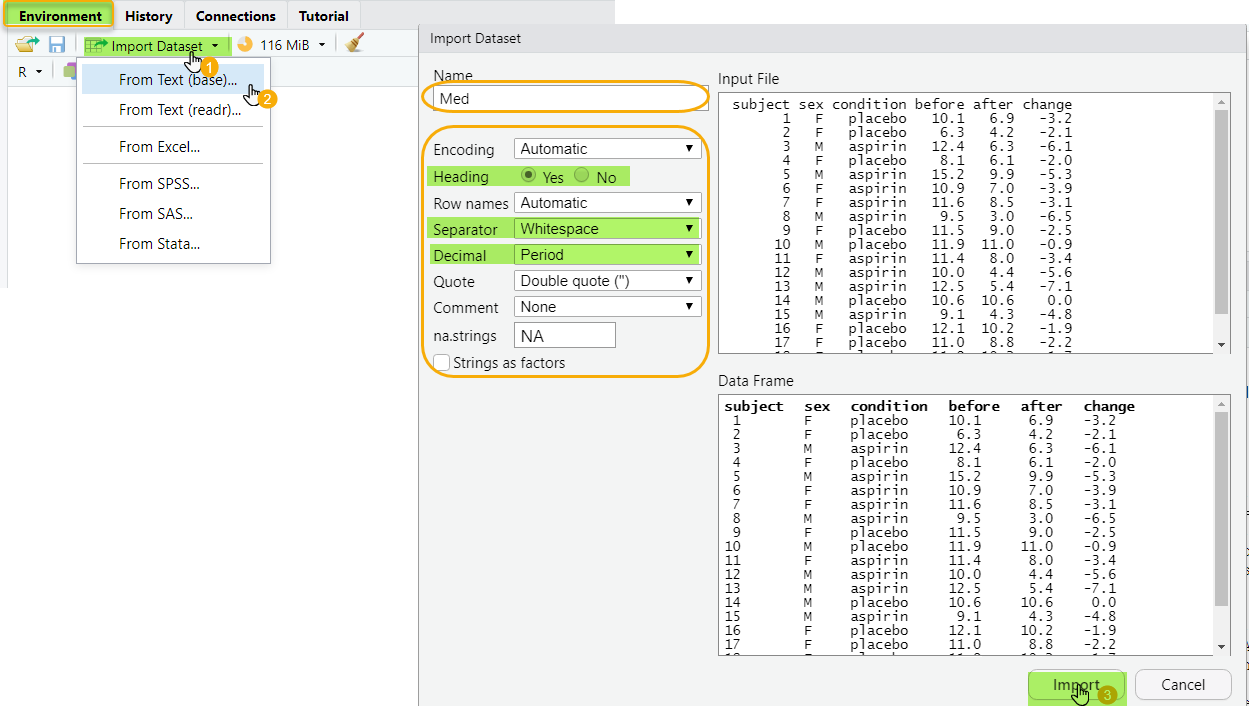The image size is (1249, 706).
Task: Click the save workspace floppy disk icon
Action: coord(57,45)
